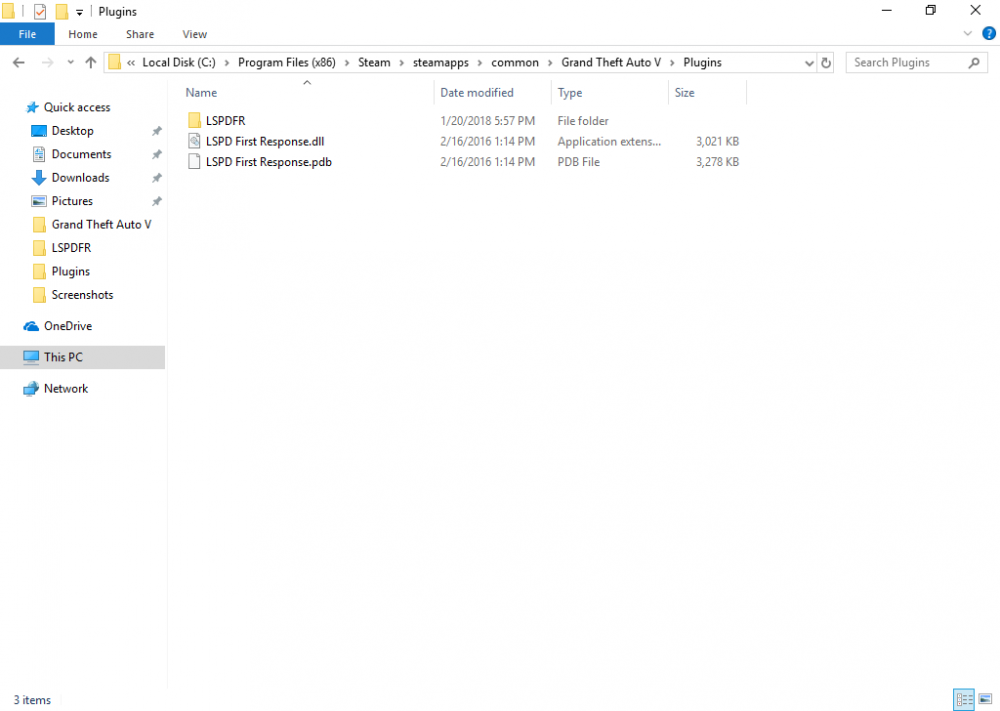This screenshot has height=711, width=1000.
Task: Click the Properties icon in quick access toolbar
Action: click(x=40, y=11)
